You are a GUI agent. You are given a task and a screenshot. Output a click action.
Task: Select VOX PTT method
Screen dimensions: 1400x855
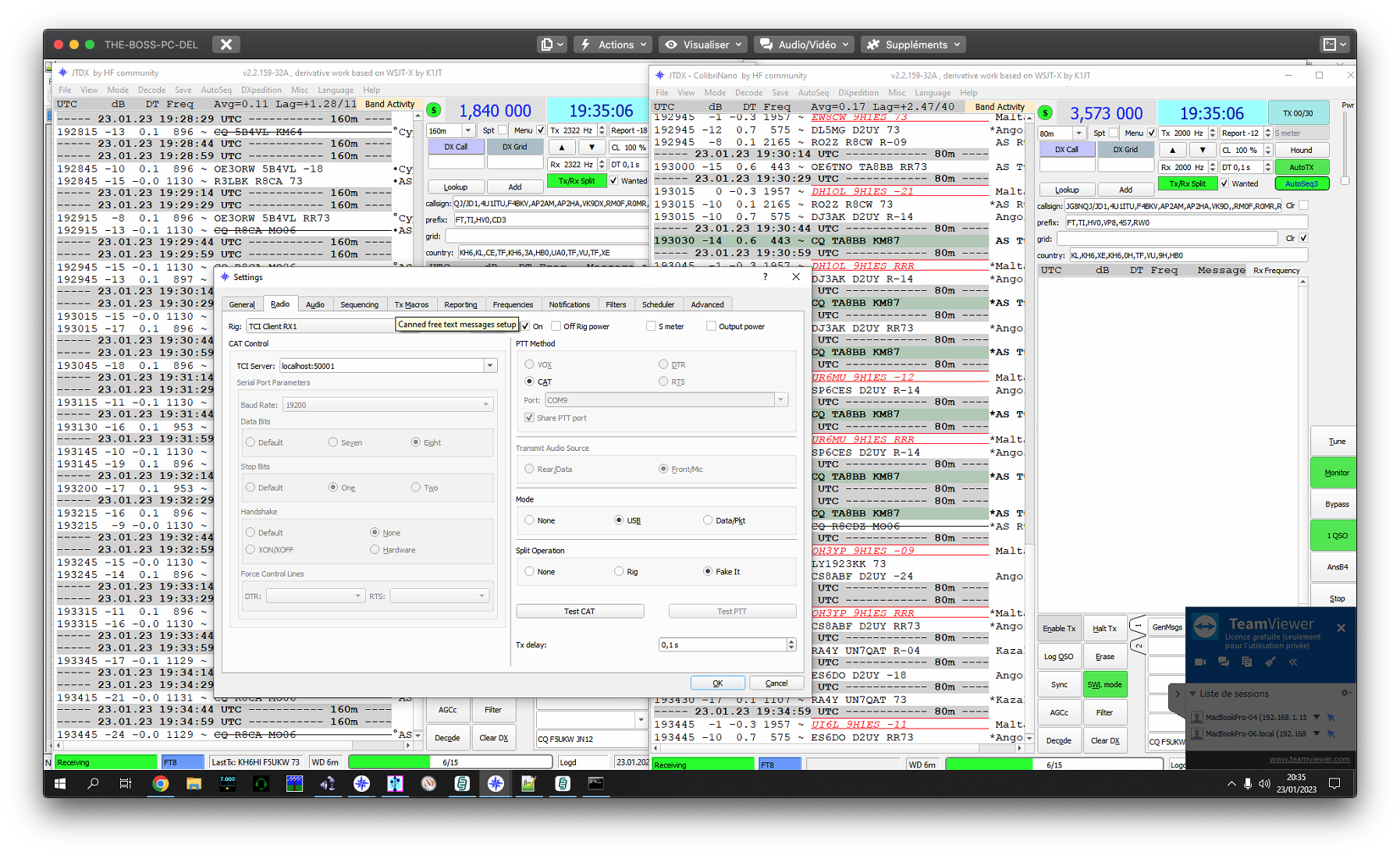tap(529, 364)
